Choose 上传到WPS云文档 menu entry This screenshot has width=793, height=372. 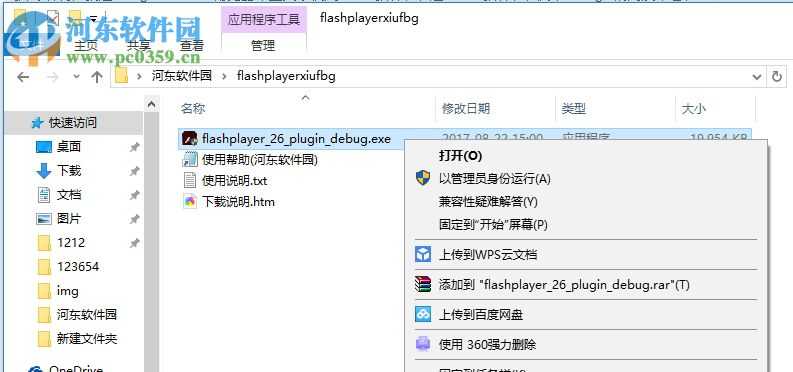[488, 255]
